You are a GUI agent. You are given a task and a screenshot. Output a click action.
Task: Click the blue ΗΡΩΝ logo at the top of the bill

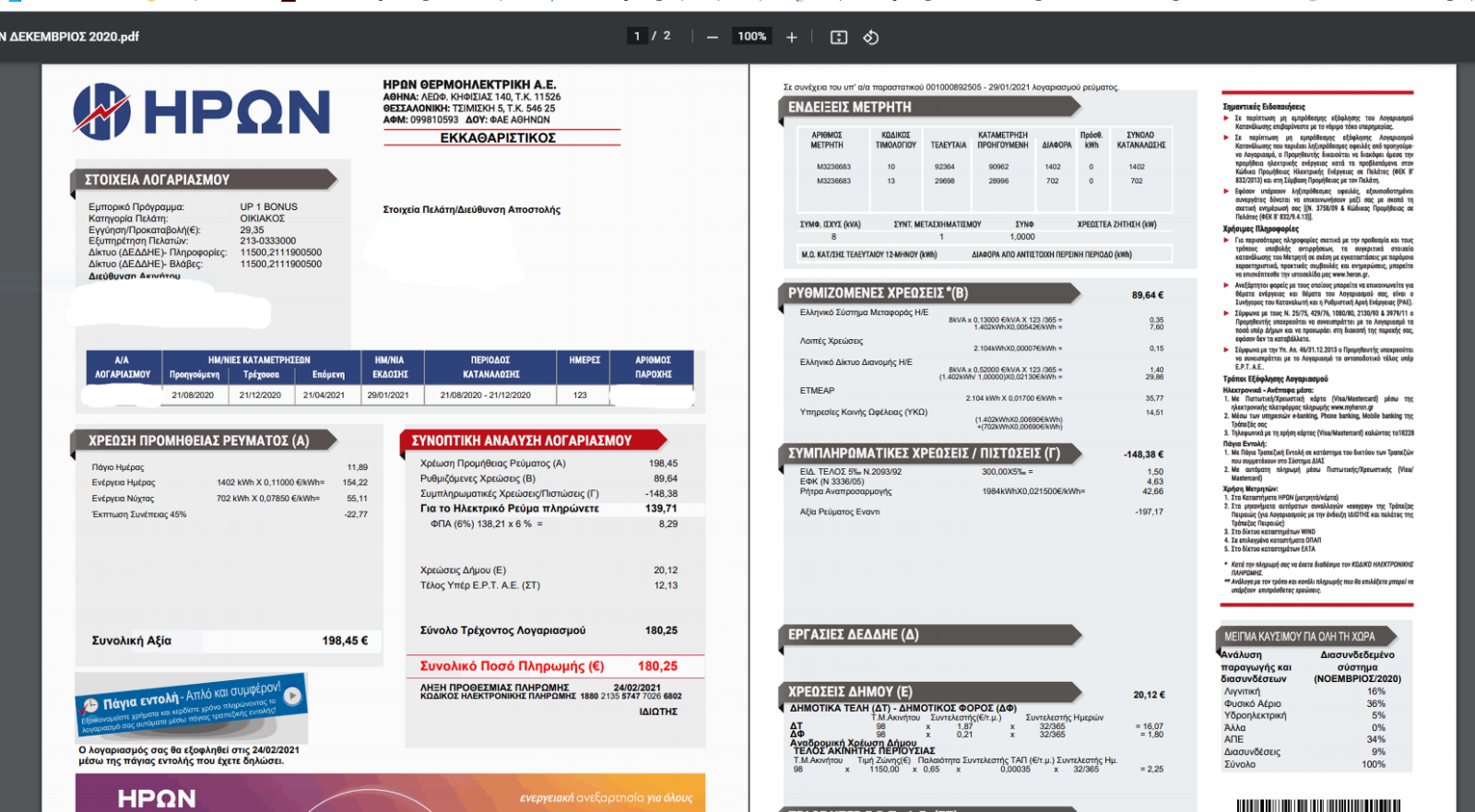coord(201,112)
